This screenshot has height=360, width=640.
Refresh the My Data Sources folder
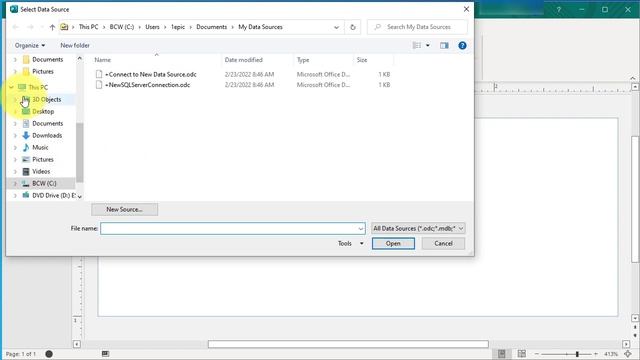coord(353,27)
